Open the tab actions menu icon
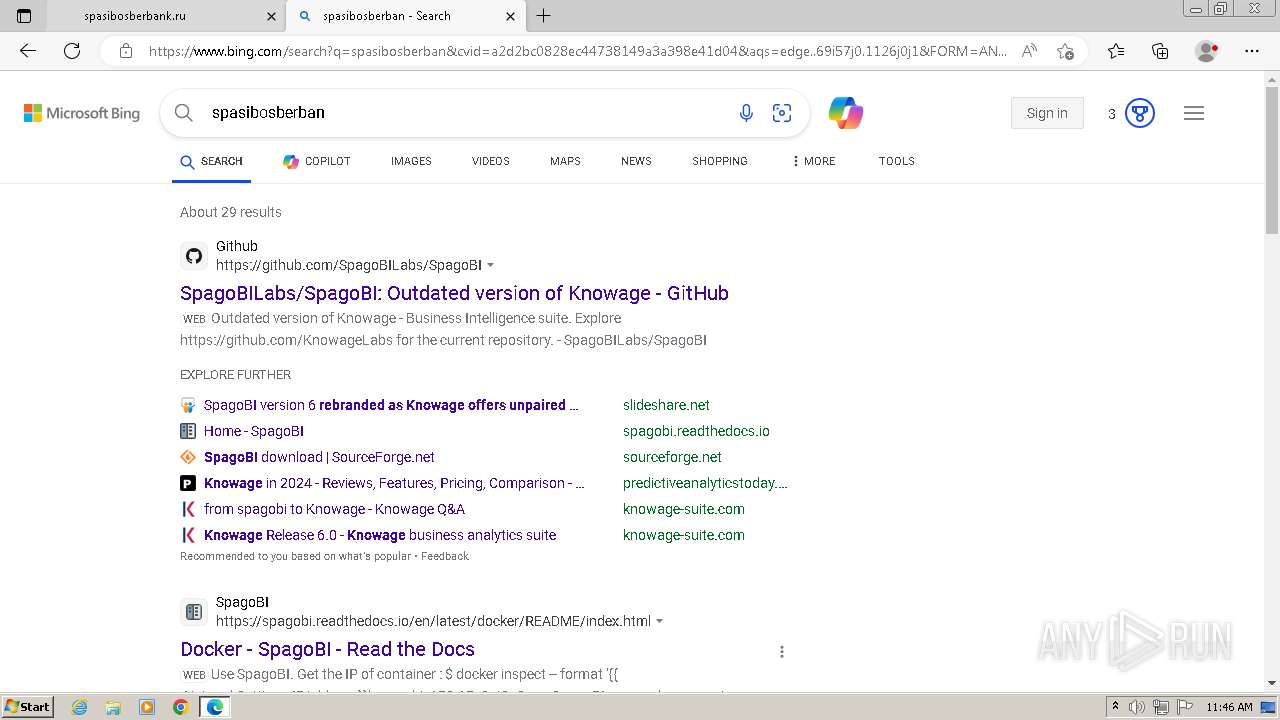 pos(24,16)
